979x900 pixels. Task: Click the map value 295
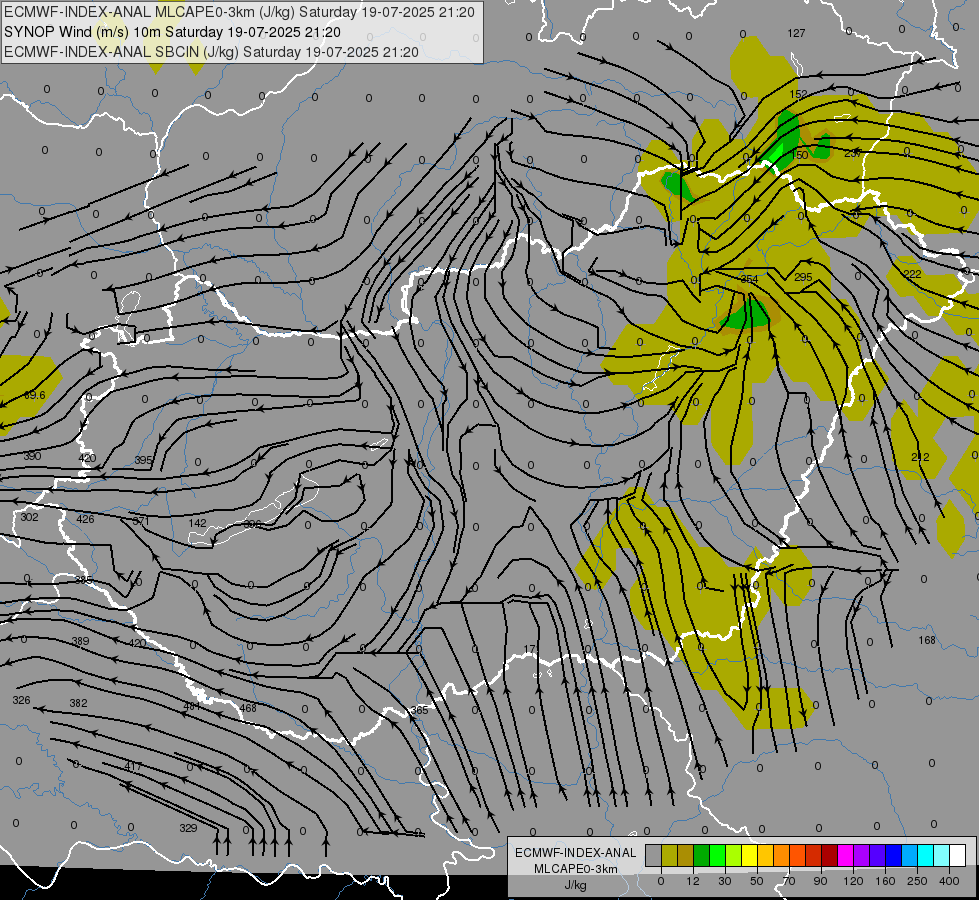(x=803, y=277)
